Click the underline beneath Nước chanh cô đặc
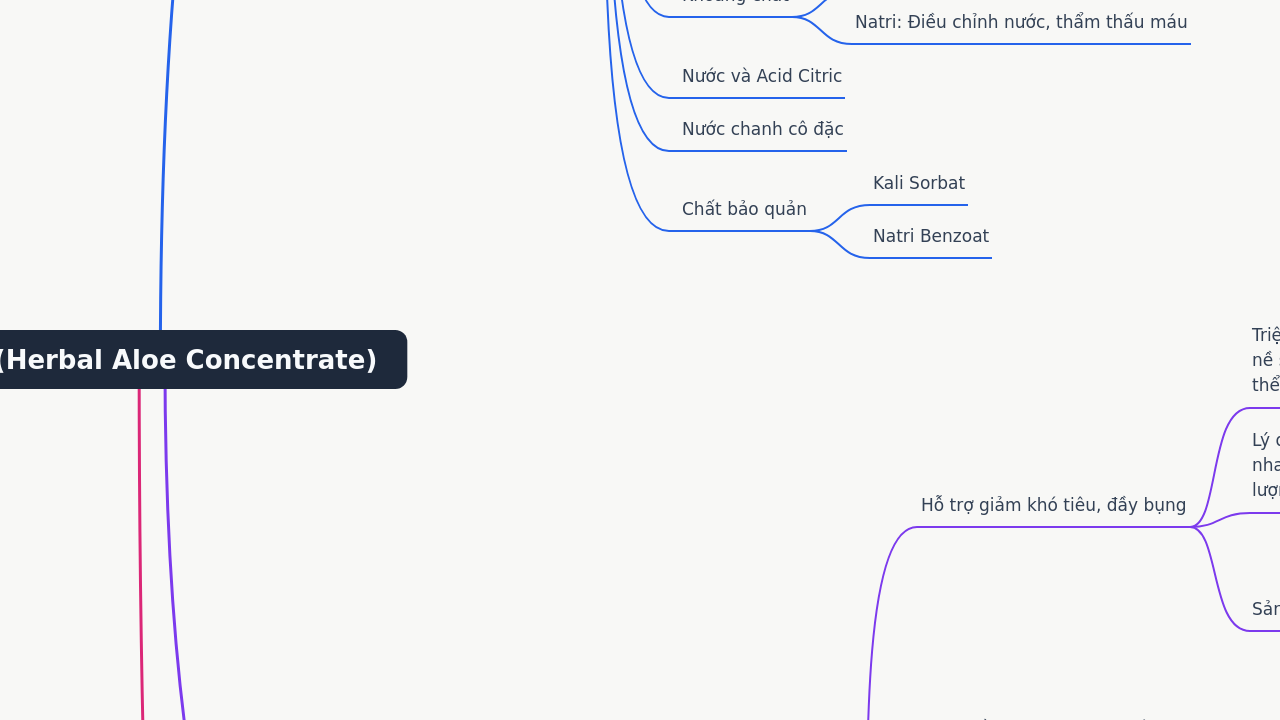The image size is (1280, 720). click(x=757, y=151)
